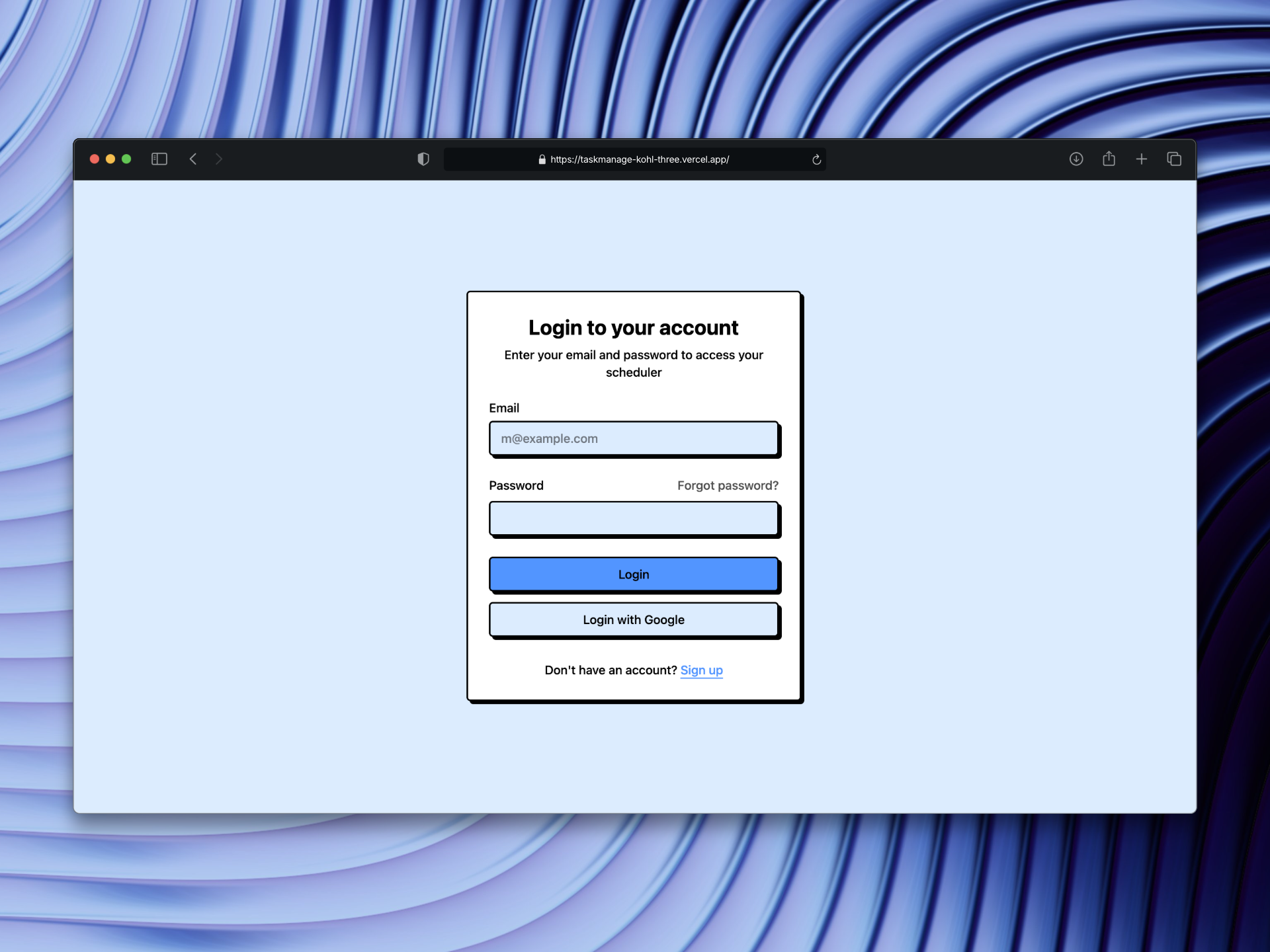Click the yellow minimize window button
The height and width of the screenshot is (952, 1270).
tap(110, 159)
